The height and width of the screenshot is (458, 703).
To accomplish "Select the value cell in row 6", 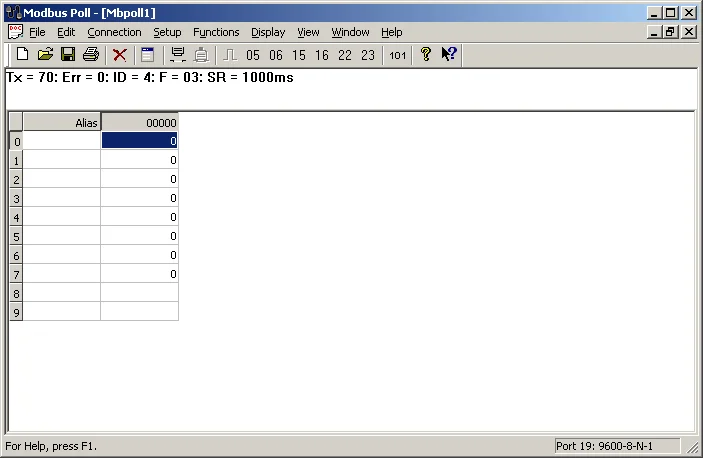I will pyautogui.click(x=139, y=255).
